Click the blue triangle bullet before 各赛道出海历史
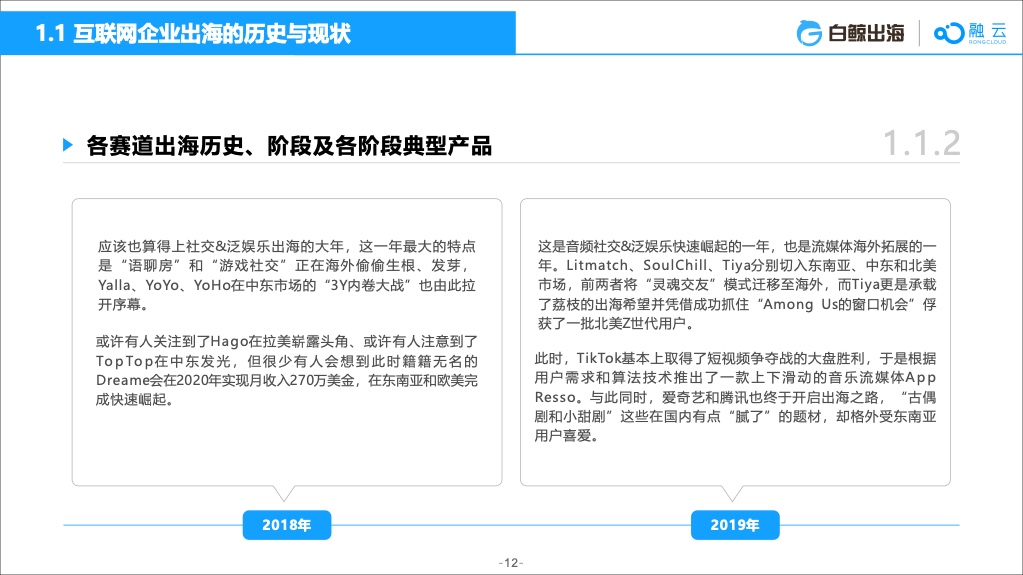The width and height of the screenshot is (1023, 575). (68, 145)
